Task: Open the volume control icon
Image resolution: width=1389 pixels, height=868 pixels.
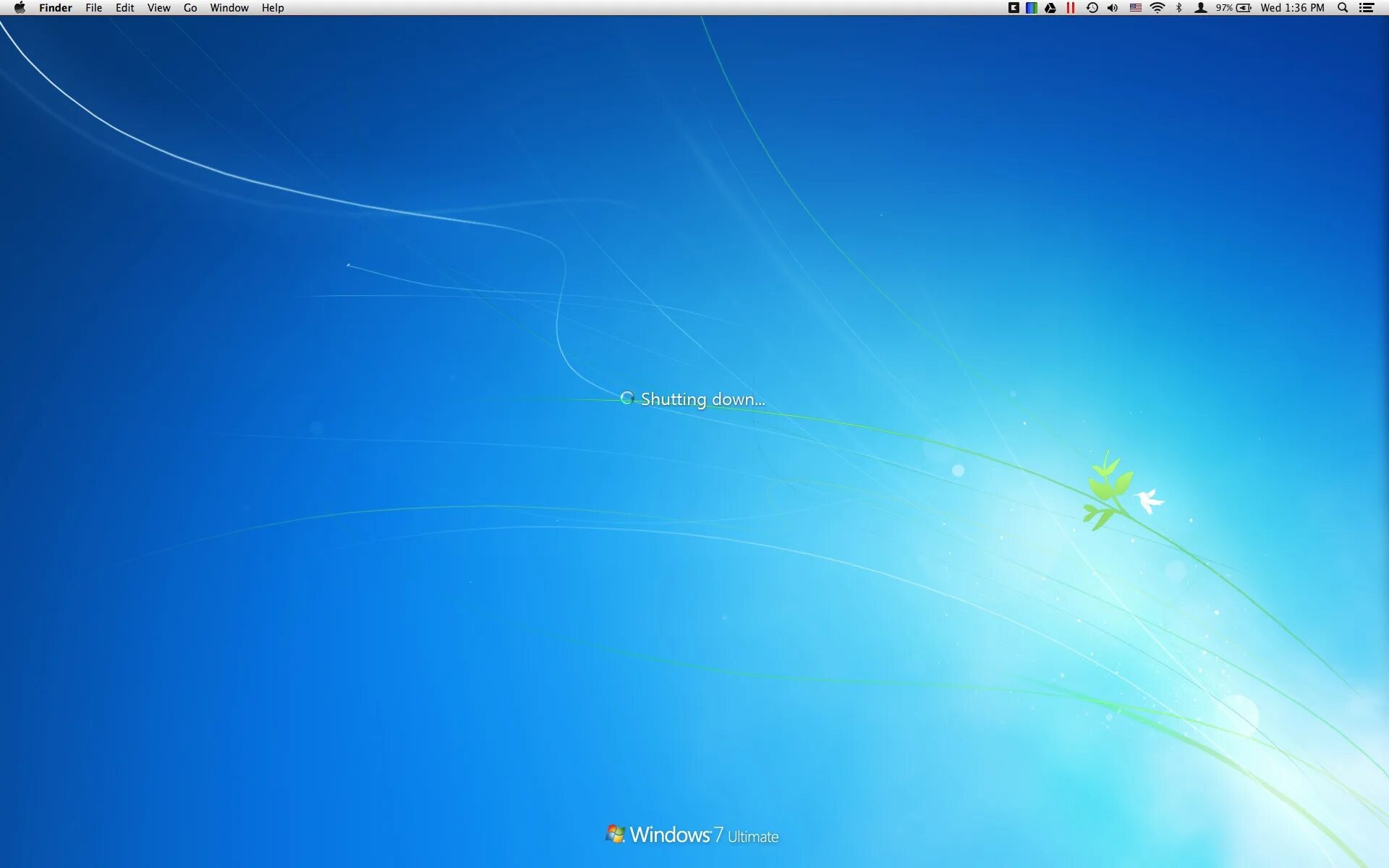Action: pos(1113,8)
